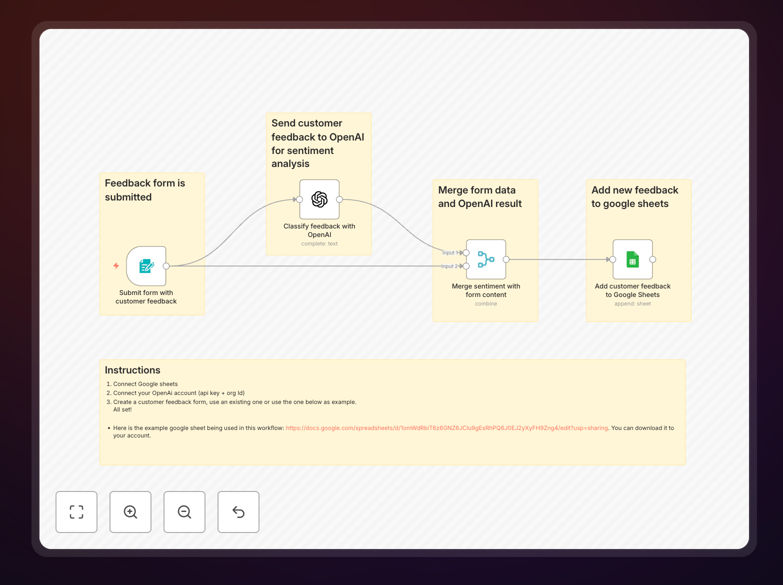Image resolution: width=783 pixels, height=585 pixels.
Task: Select the OpenAI classify feedback node
Action: point(320,199)
